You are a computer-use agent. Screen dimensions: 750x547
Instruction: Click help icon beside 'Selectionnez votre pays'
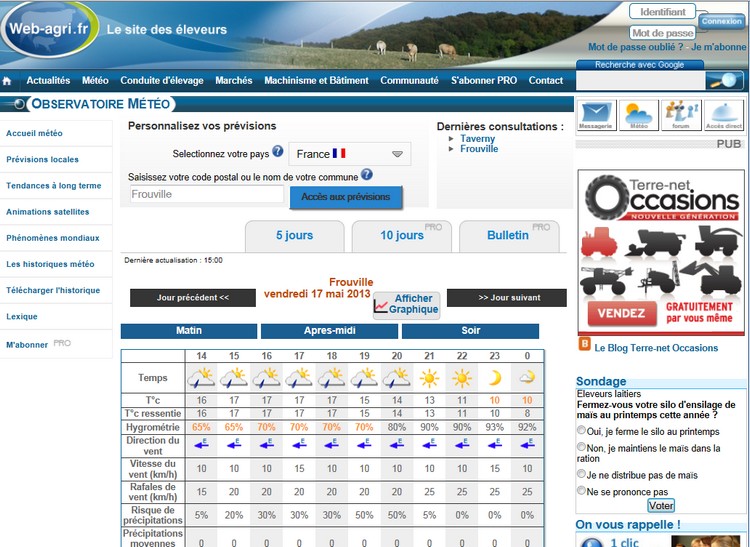[x=278, y=152]
